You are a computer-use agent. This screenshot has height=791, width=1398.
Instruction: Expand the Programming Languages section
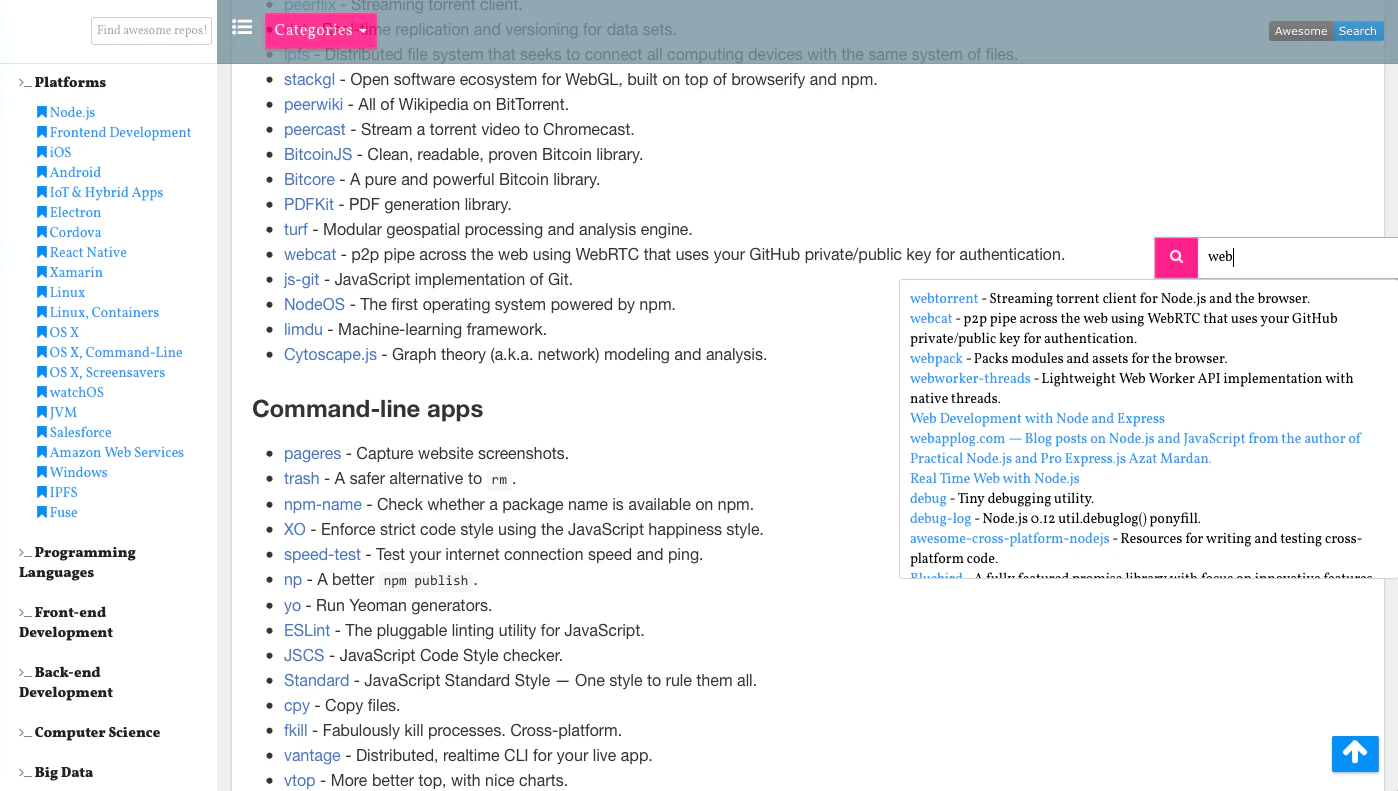click(x=77, y=562)
